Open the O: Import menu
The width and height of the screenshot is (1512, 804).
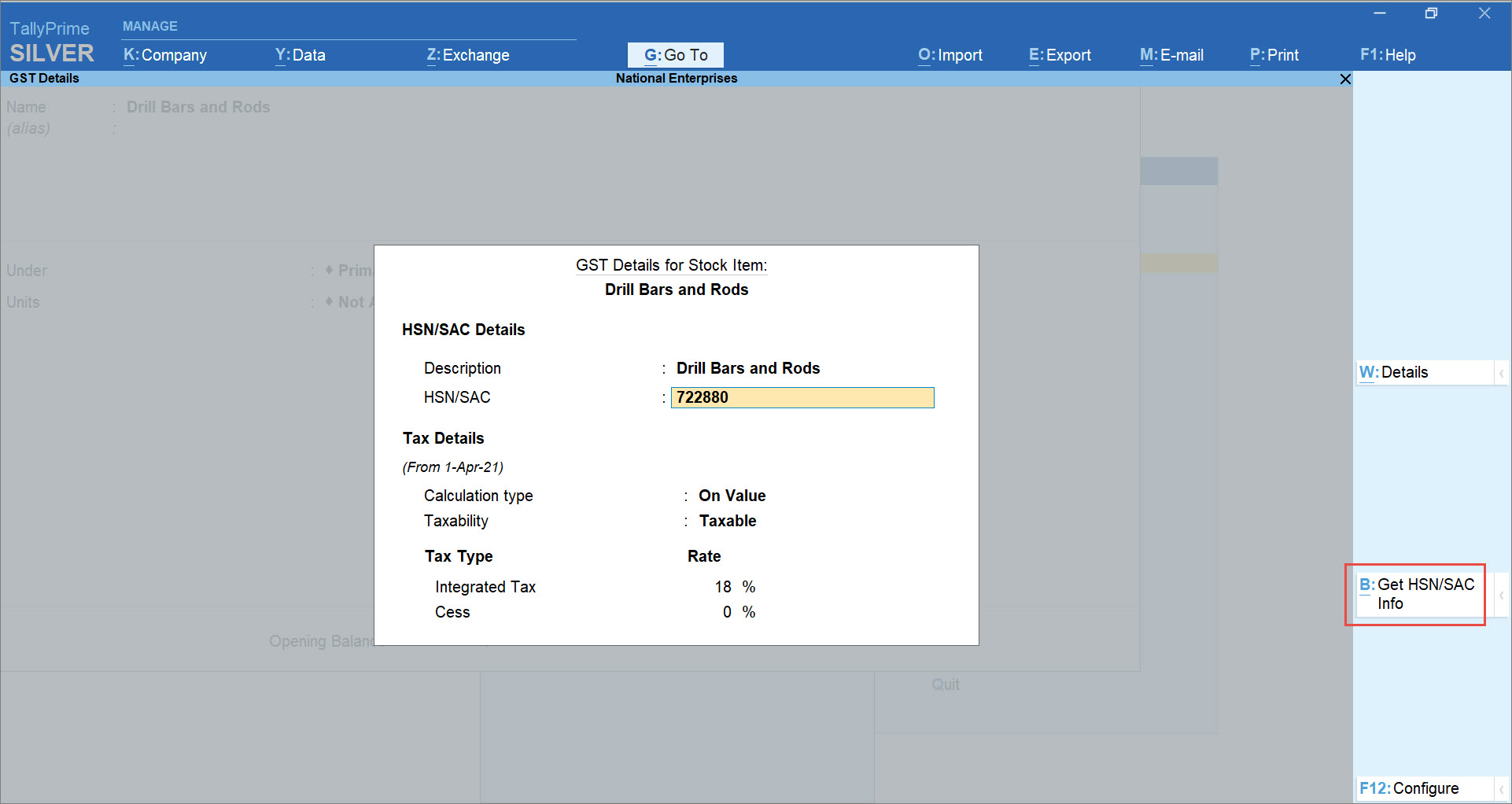(950, 55)
